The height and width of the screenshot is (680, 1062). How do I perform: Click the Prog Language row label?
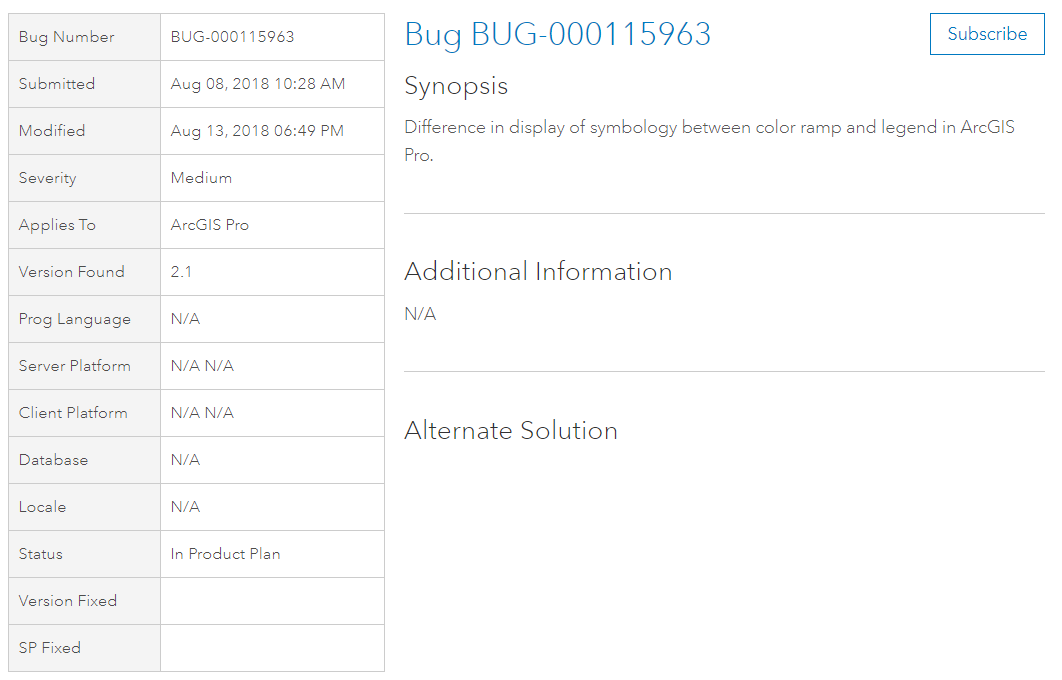(74, 319)
